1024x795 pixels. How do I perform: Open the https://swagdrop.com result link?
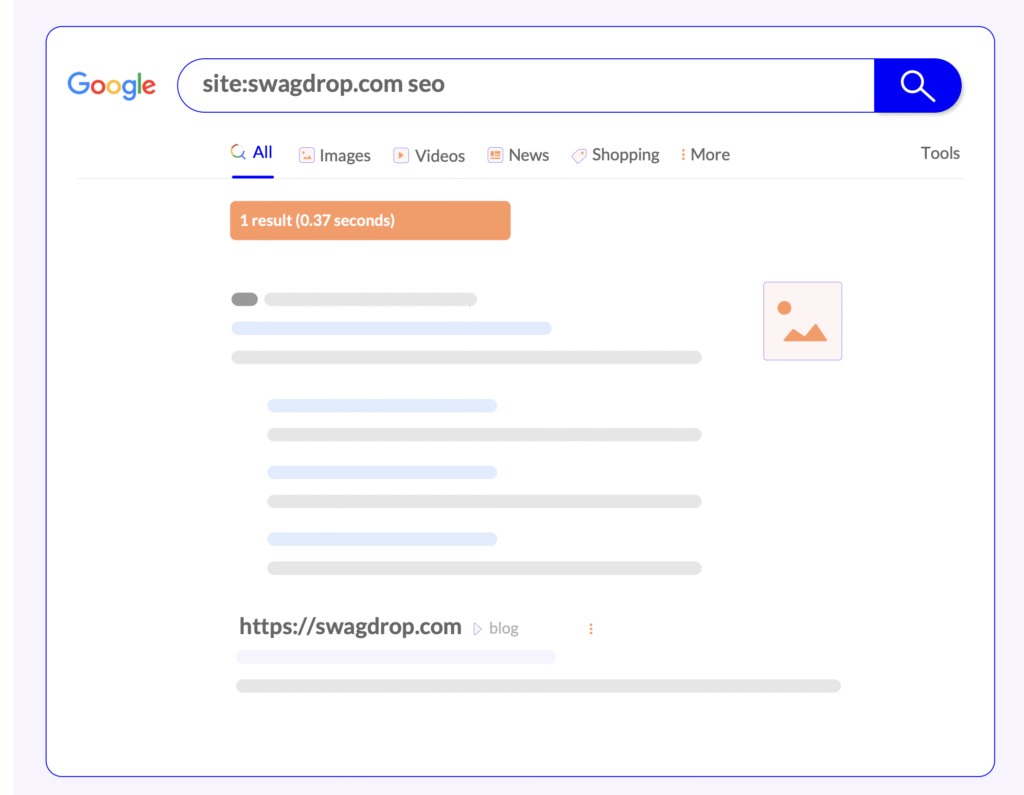(350, 627)
